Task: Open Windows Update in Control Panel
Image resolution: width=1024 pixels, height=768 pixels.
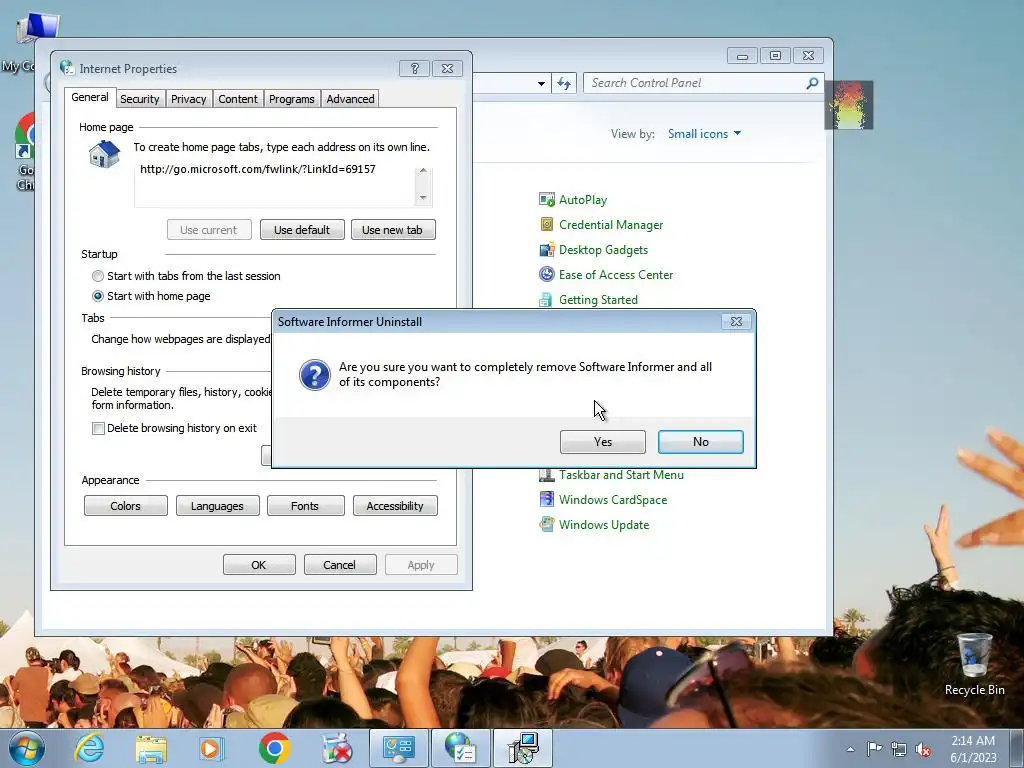Action: [x=603, y=525]
